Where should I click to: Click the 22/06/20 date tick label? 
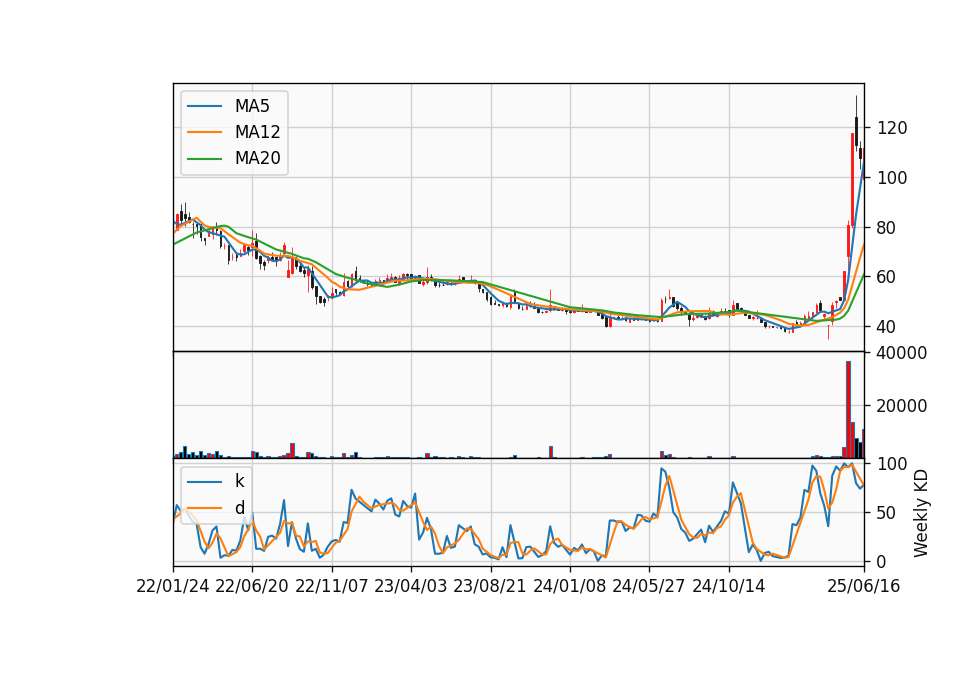[x=252, y=586]
